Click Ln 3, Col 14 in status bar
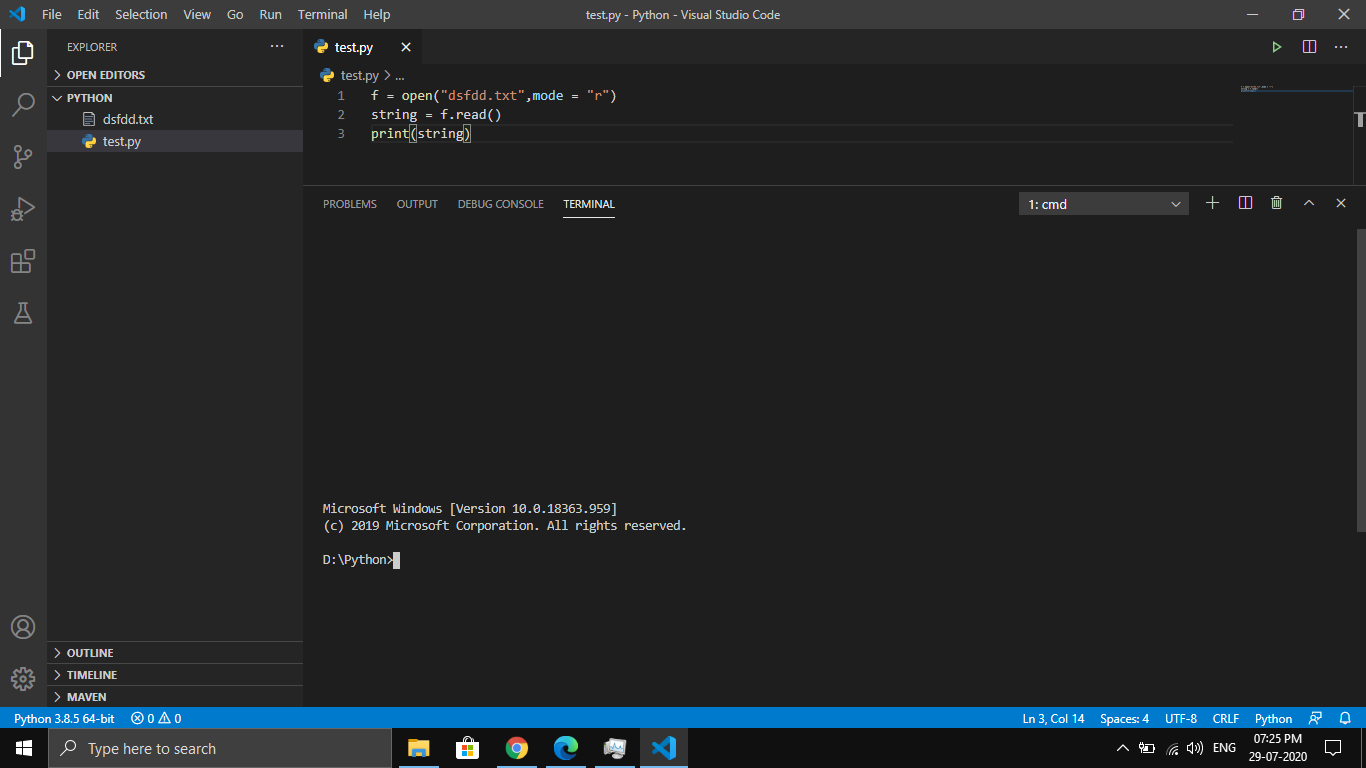The height and width of the screenshot is (768, 1366). point(1053,718)
